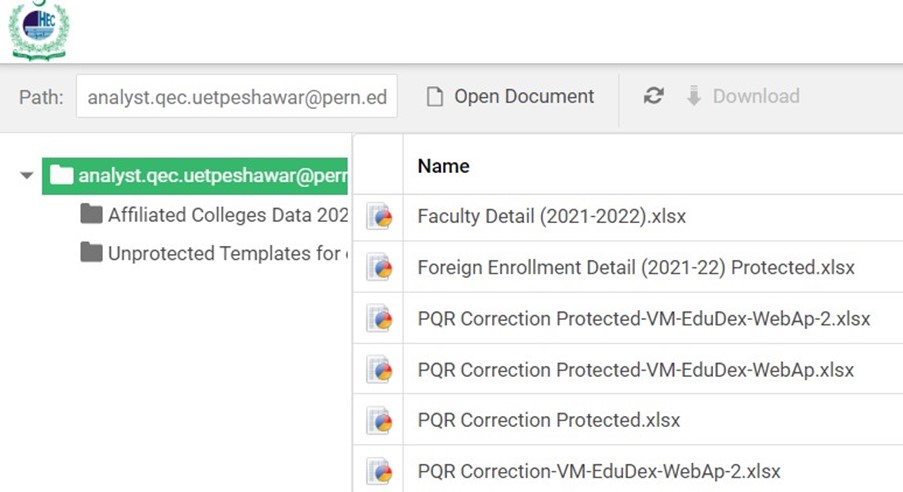Click the Download arrow icon
Image resolution: width=903 pixels, height=492 pixels.
coord(693,96)
